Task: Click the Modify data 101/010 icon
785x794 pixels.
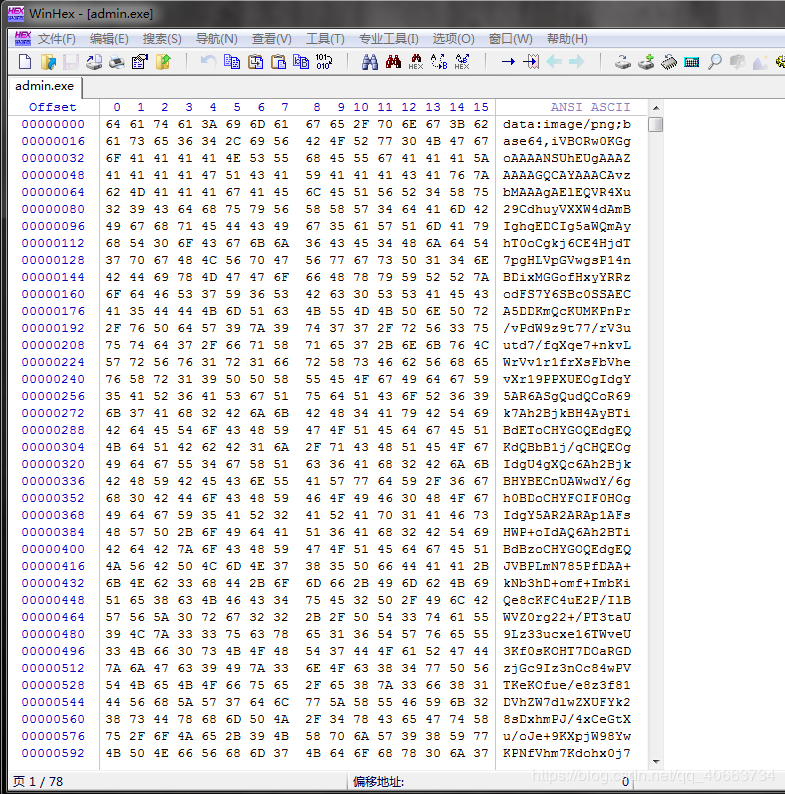Action: (x=324, y=62)
